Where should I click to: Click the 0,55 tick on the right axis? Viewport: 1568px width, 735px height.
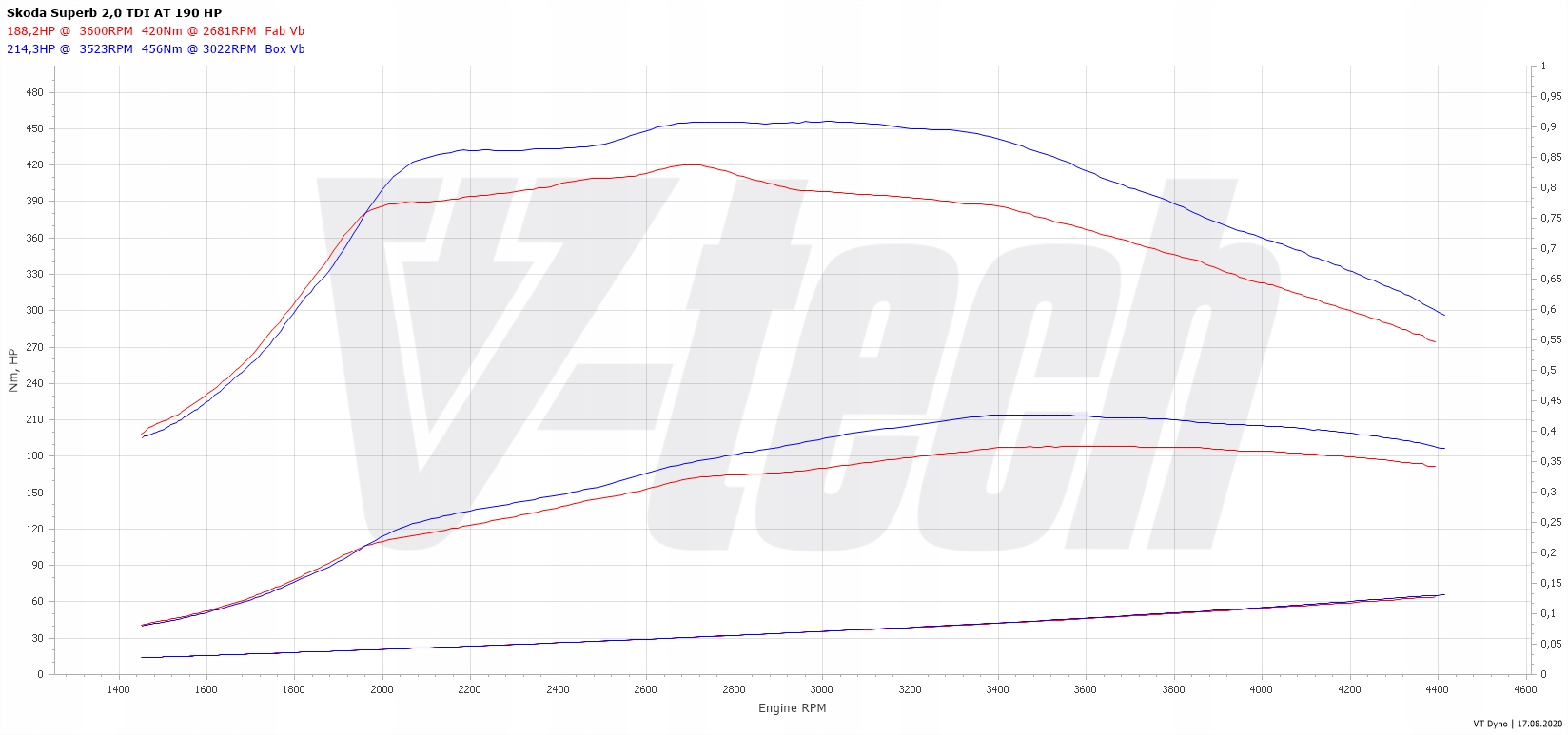coord(1551,339)
